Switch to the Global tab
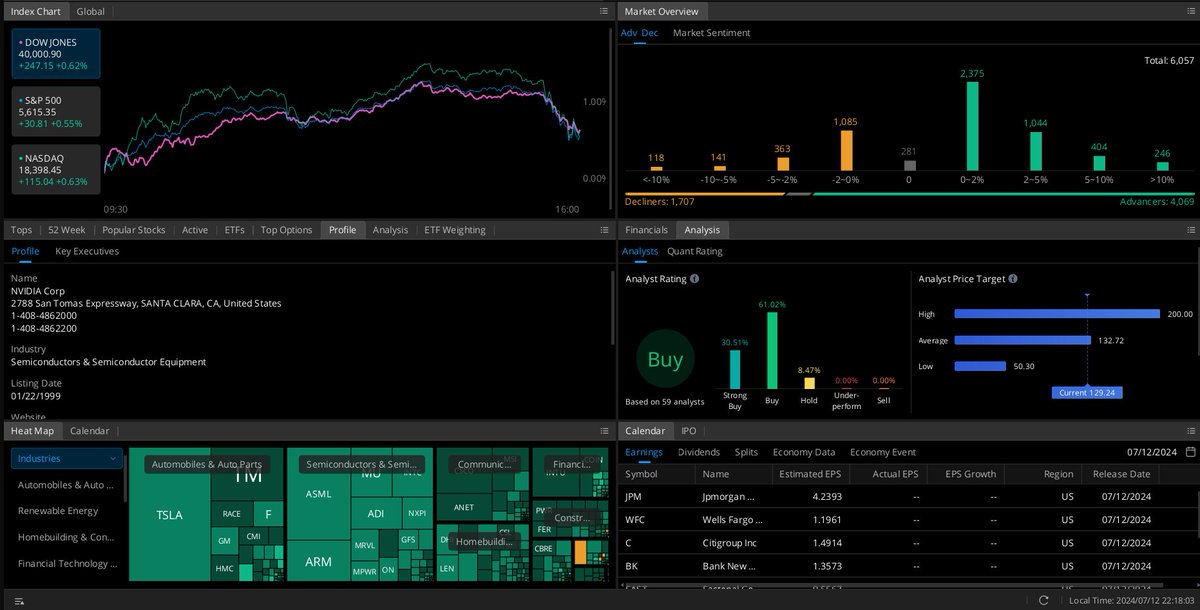1200x610 pixels. tap(90, 11)
